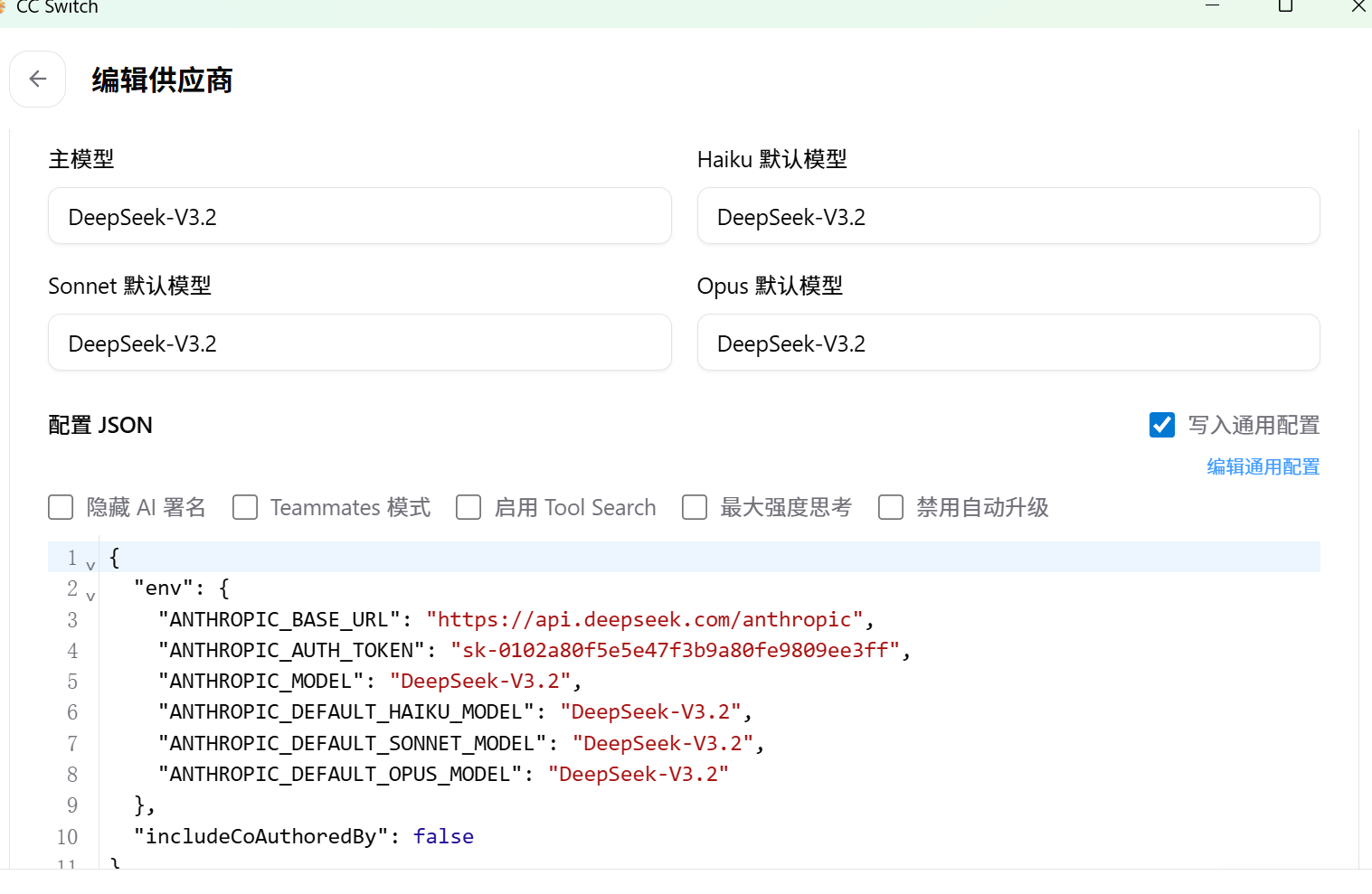This screenshot has height=894, width=1372.
Task: Click the "env" key on line 2
Action: 164,588
